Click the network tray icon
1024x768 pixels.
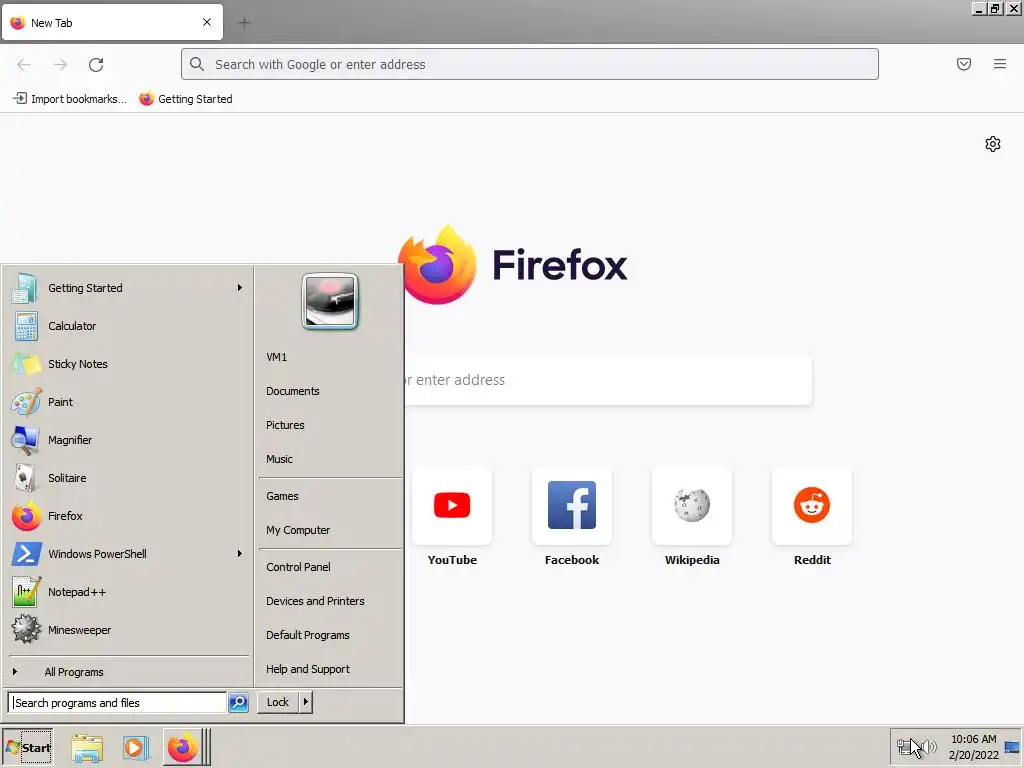coord(904,746)
